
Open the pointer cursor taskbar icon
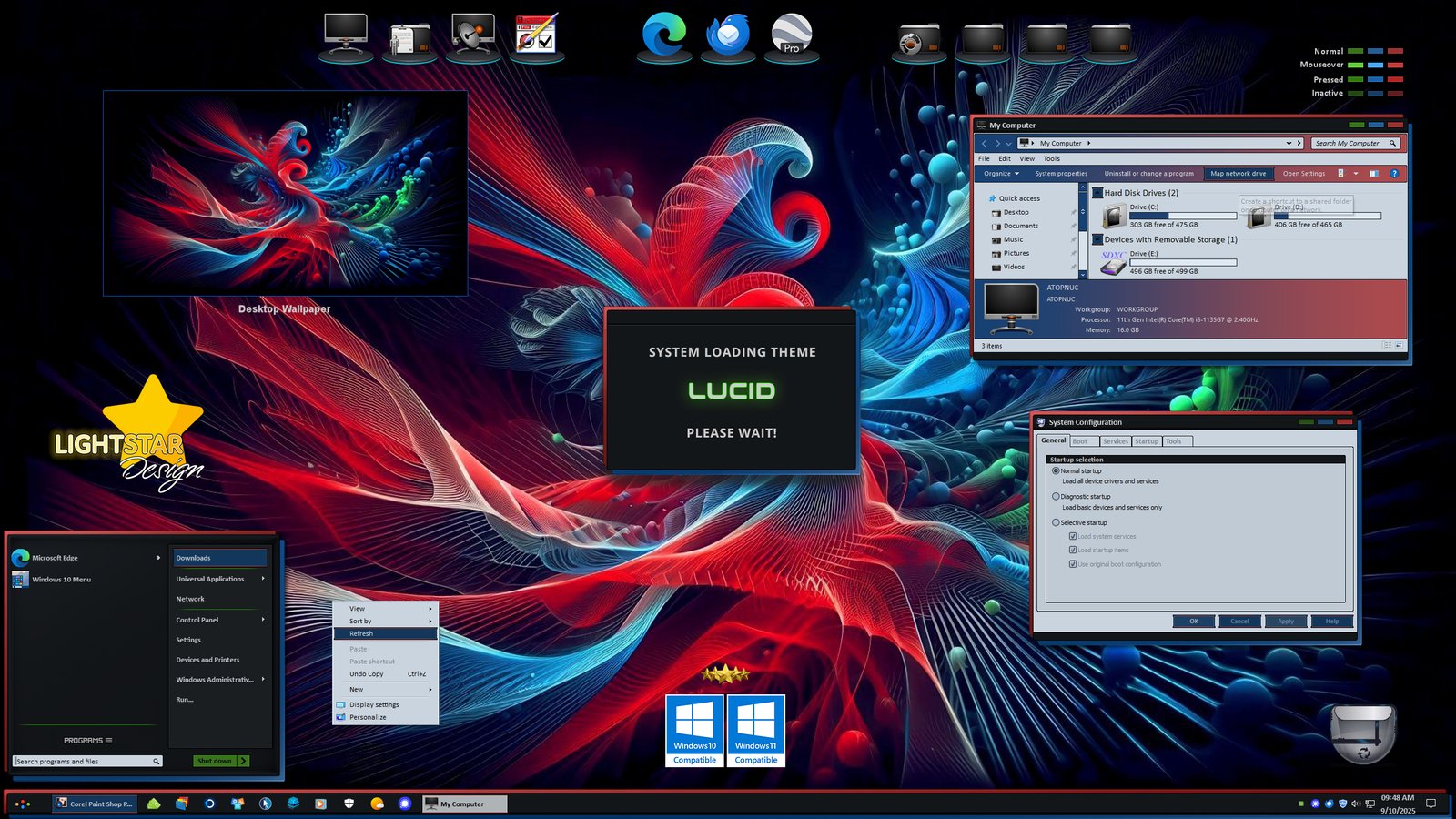(x=265, y=804)
